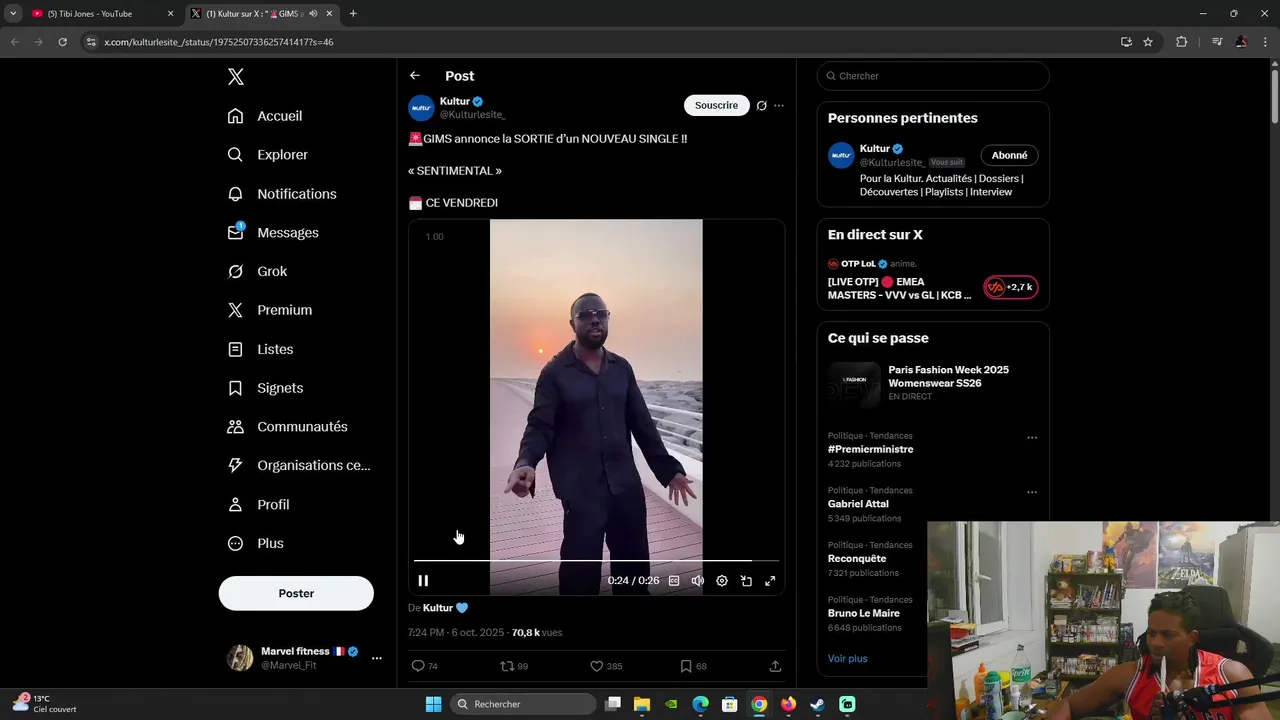Image resolution: width=1280 pixels, height=720 pixels.
Task: Open the Listes icon in sidebar
Action: (235, 349)
